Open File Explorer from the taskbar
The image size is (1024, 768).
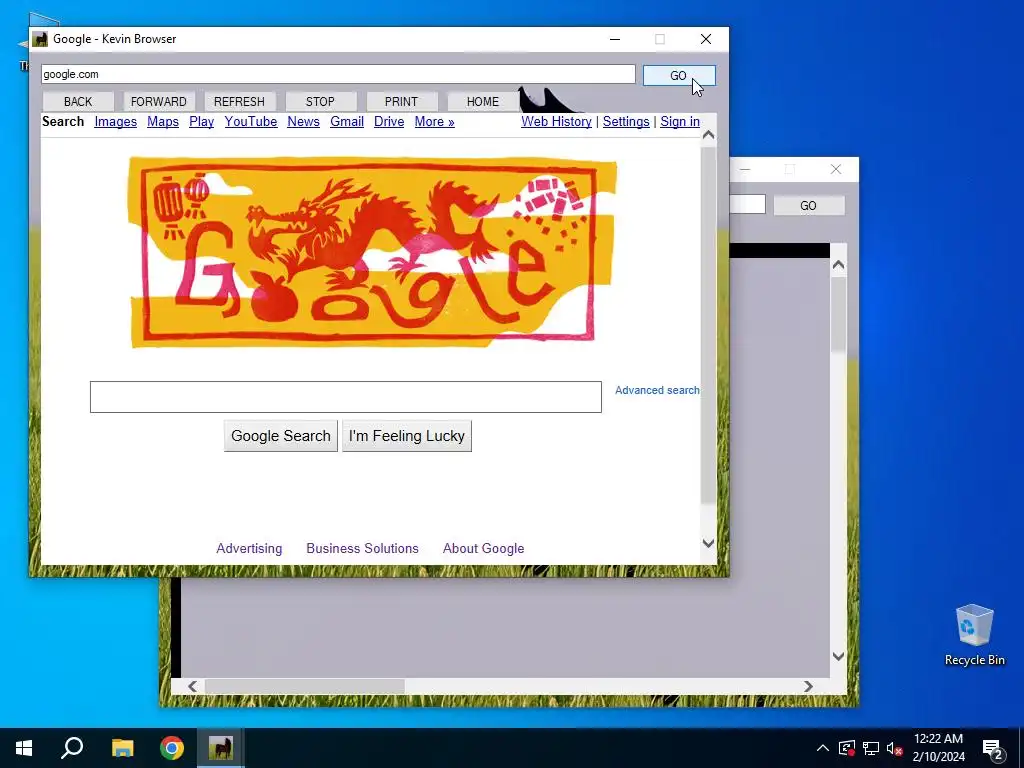coord(122,748)
